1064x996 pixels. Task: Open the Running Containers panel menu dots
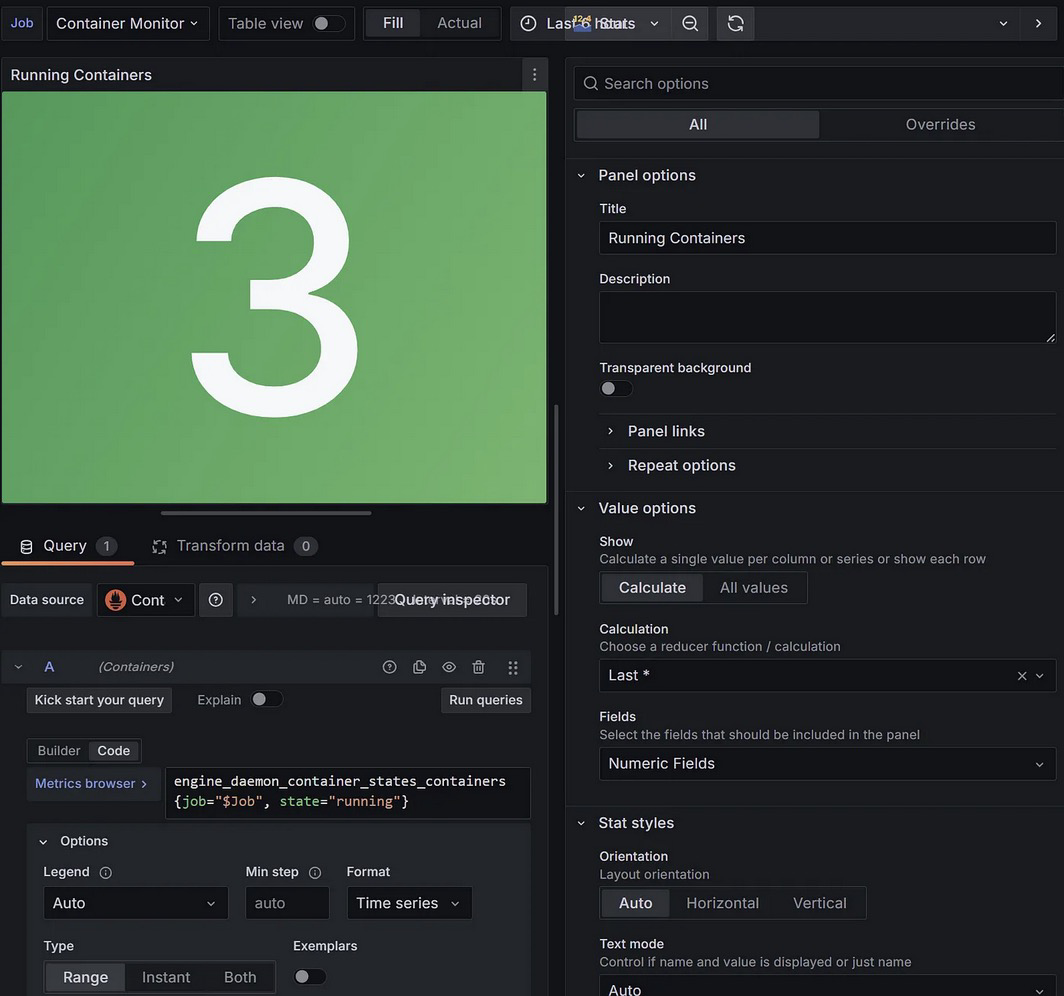[x=534, y=75]
